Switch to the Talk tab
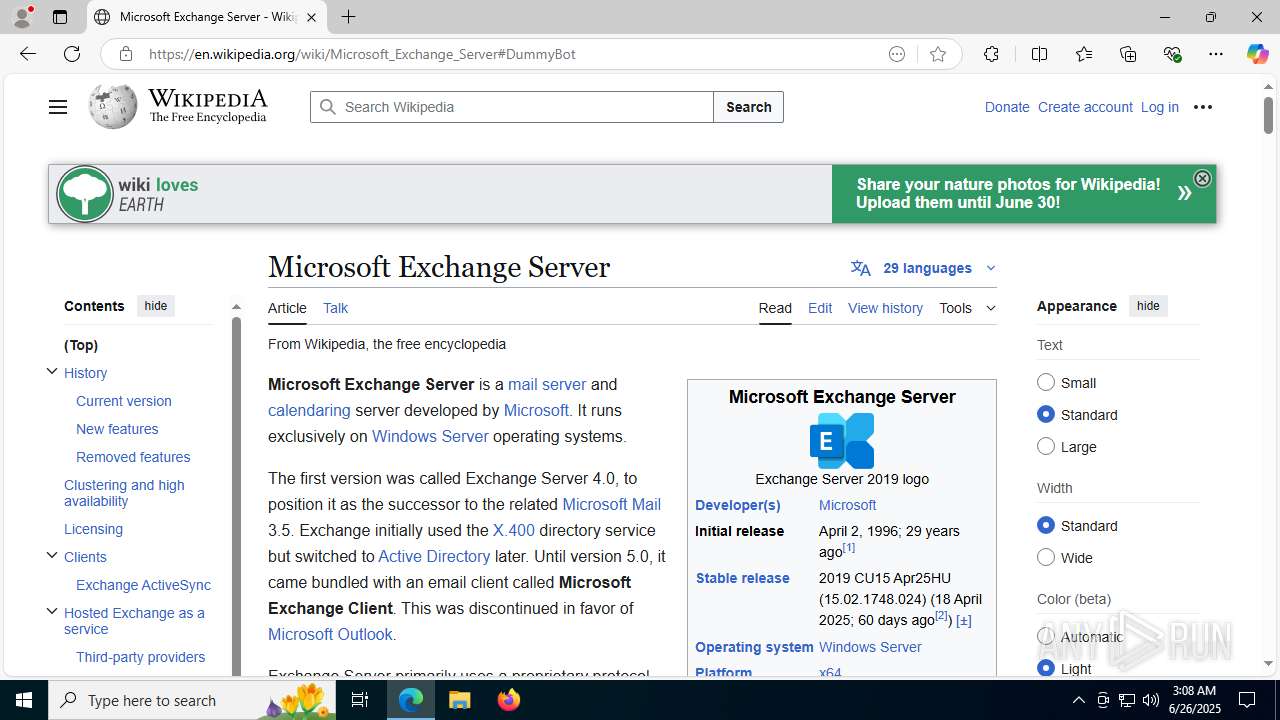This screenshot has width=1280, height=720. 335,308
